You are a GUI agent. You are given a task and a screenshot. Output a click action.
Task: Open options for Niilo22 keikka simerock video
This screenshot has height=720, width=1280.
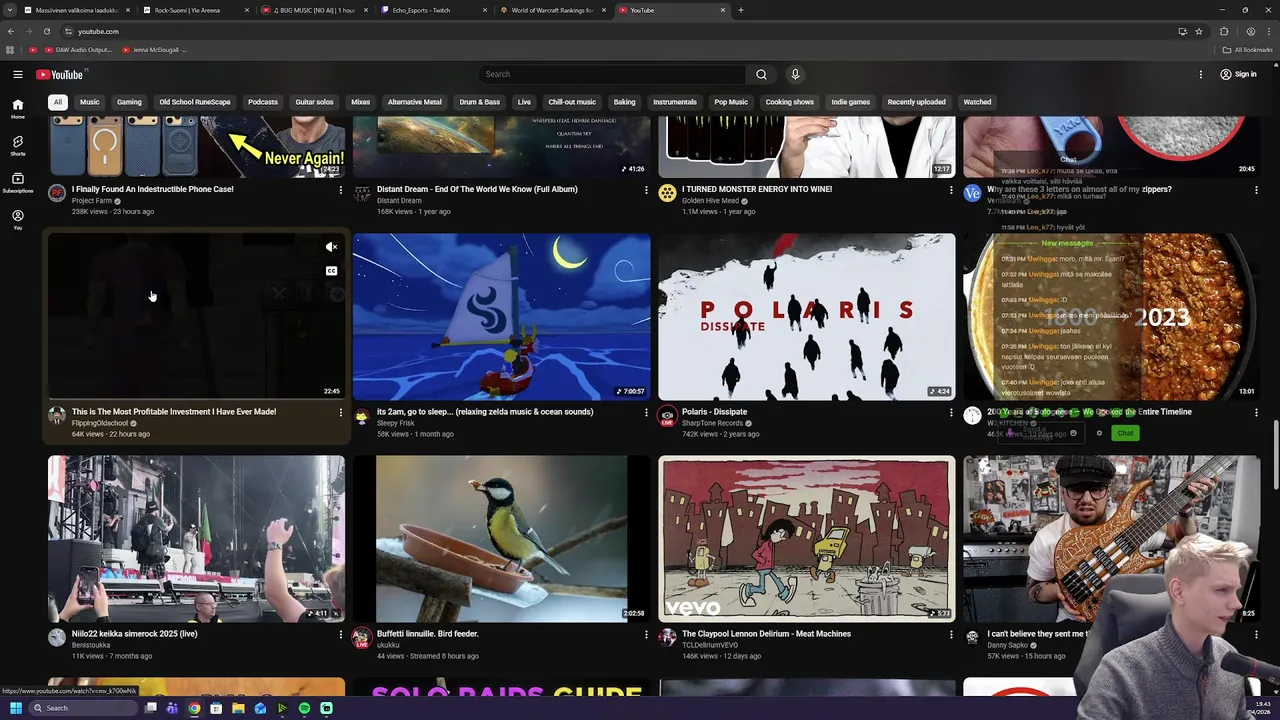[340, 634]
